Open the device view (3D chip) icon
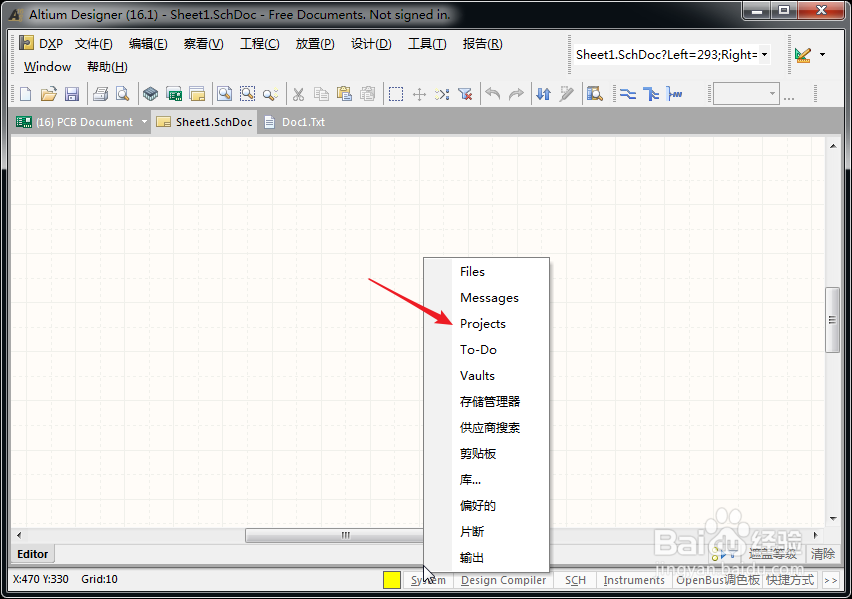 coord(151,94)
